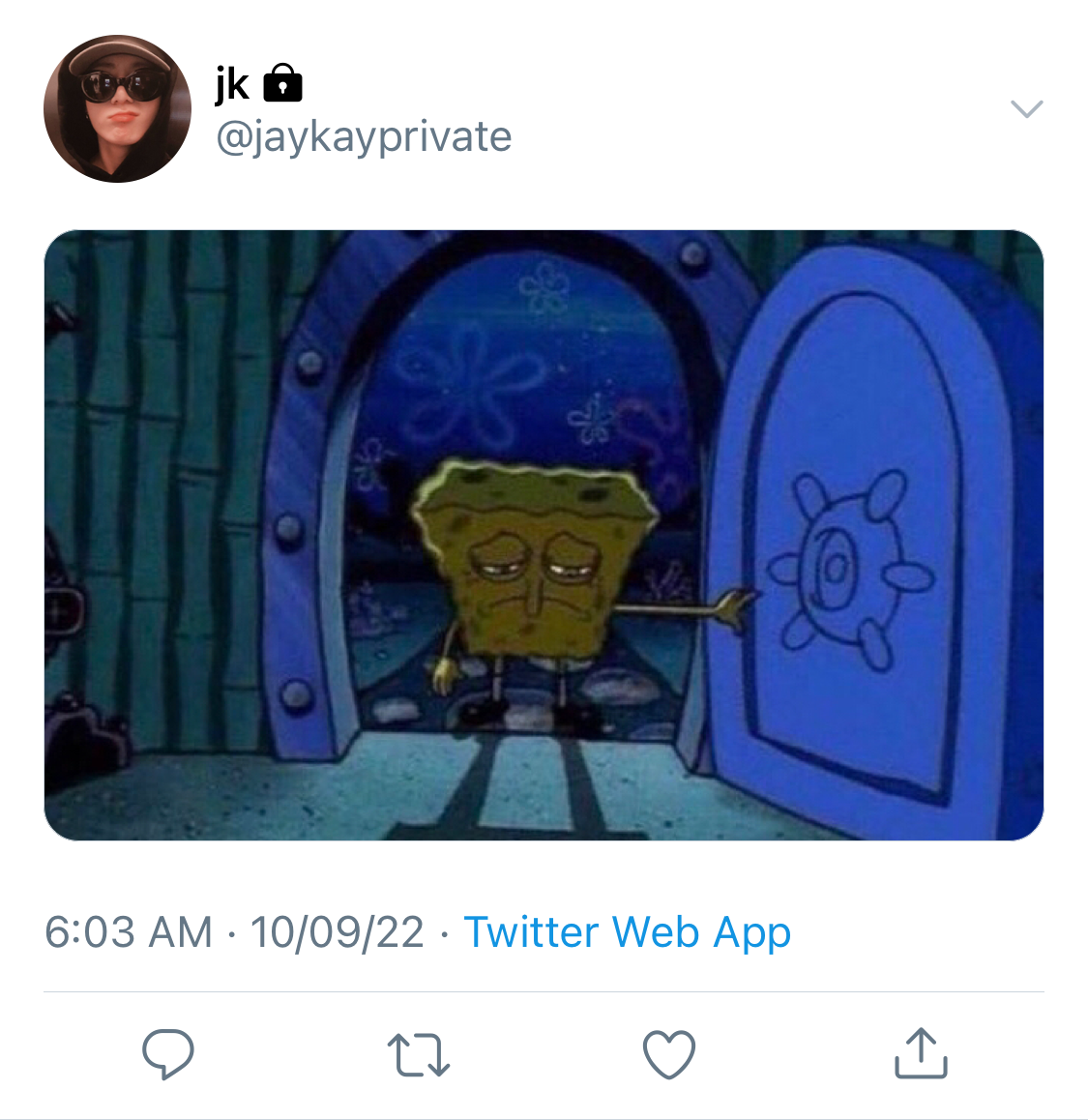Image resolution: width=1088 pixels, height=1120 pixels.
Task: Open the tweet options chevron menu
Action: [x=1026, y=108]
